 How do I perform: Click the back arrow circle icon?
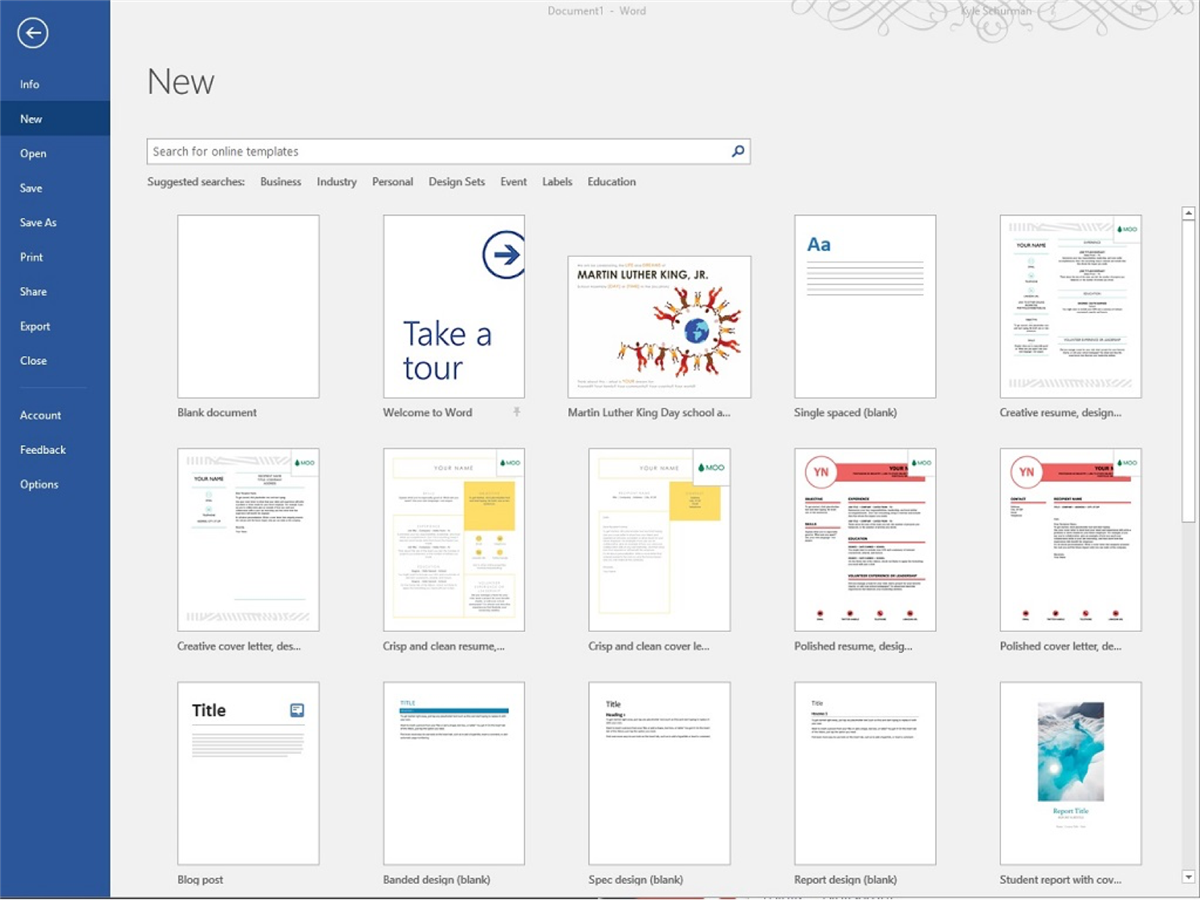32,34
